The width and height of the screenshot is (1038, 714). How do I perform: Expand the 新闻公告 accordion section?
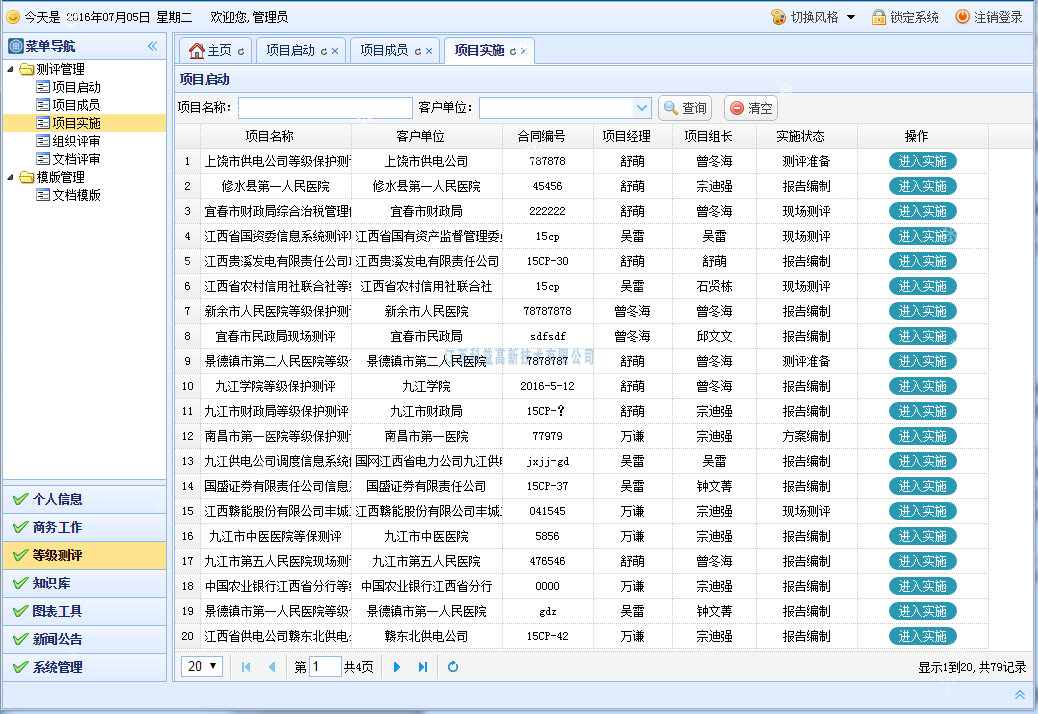(x=85, y=639)
